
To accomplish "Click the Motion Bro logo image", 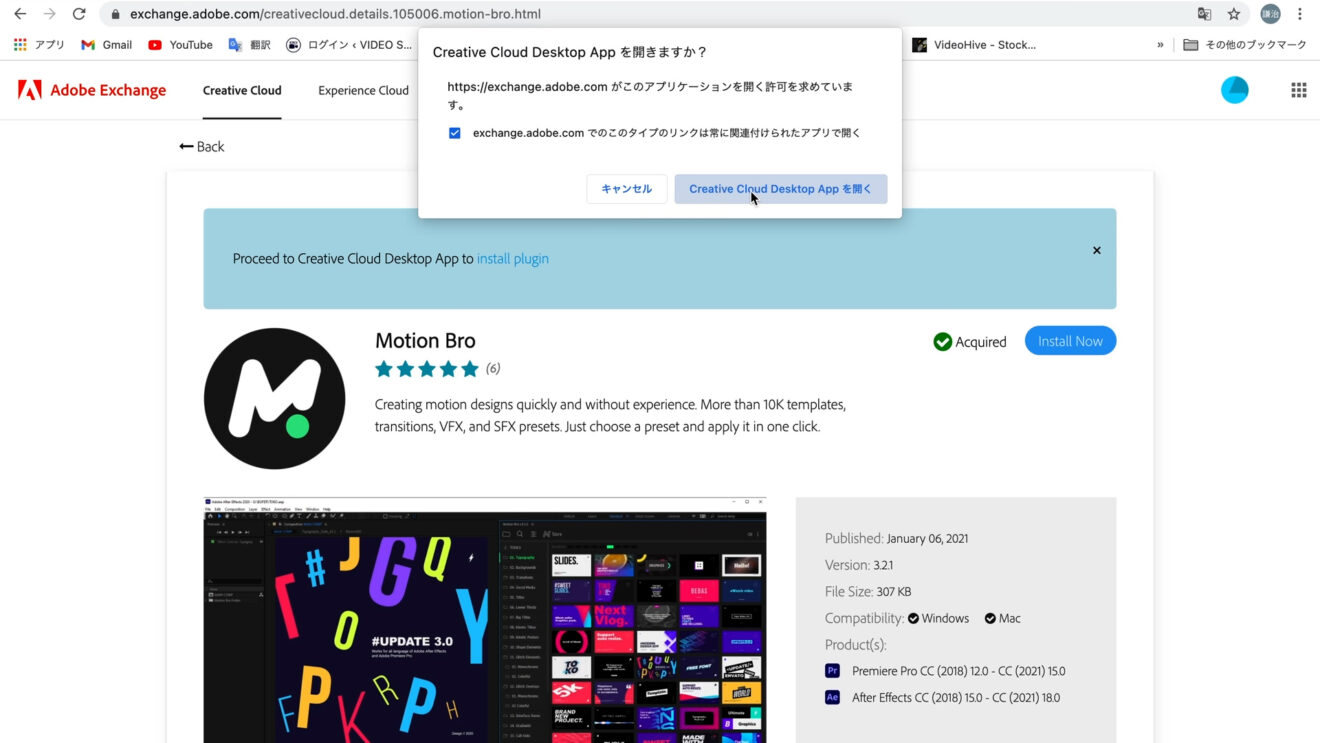I will coord(274,398).
